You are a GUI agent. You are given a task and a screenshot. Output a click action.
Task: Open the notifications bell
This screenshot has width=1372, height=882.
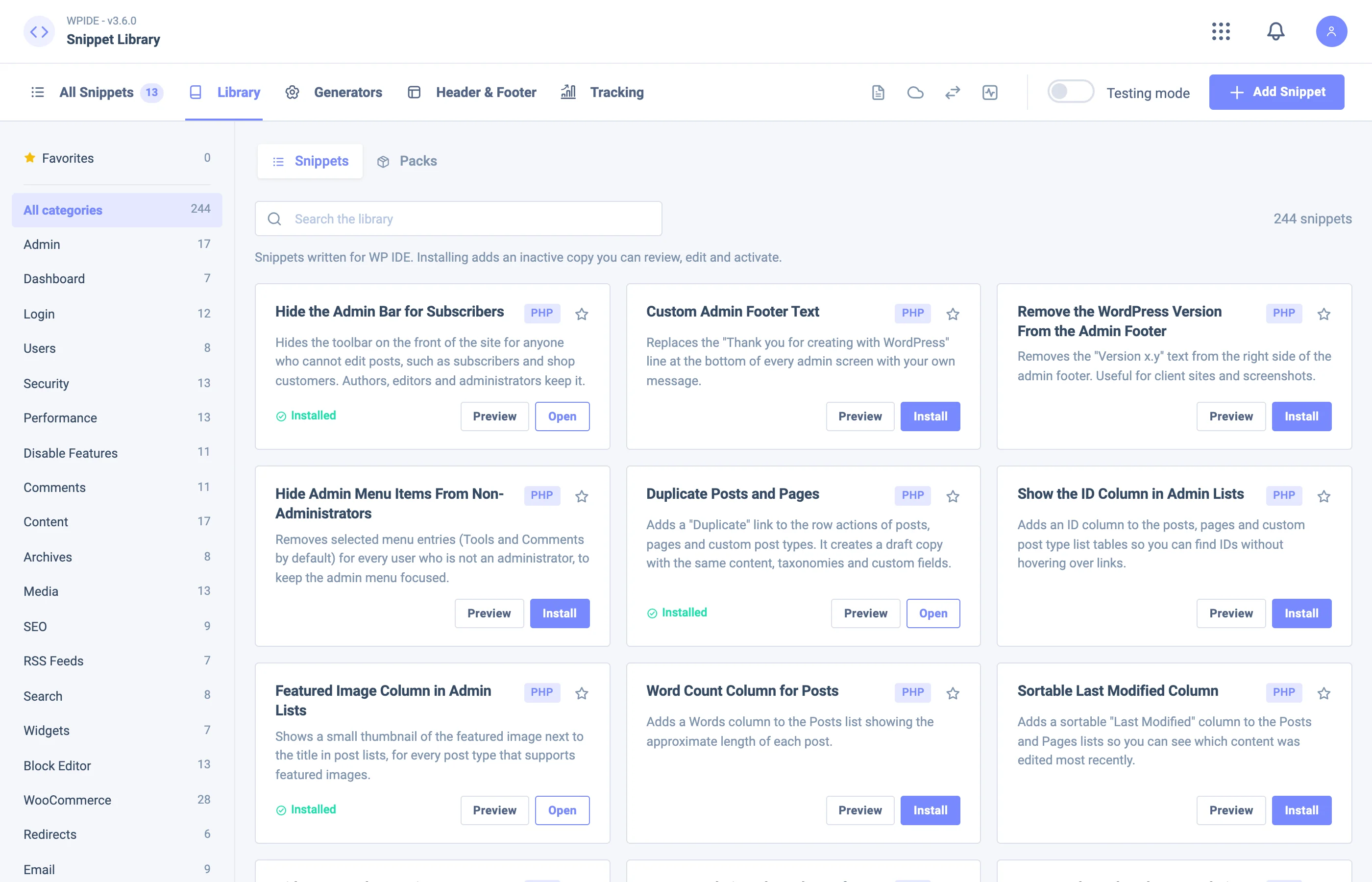click(1275, 31)
